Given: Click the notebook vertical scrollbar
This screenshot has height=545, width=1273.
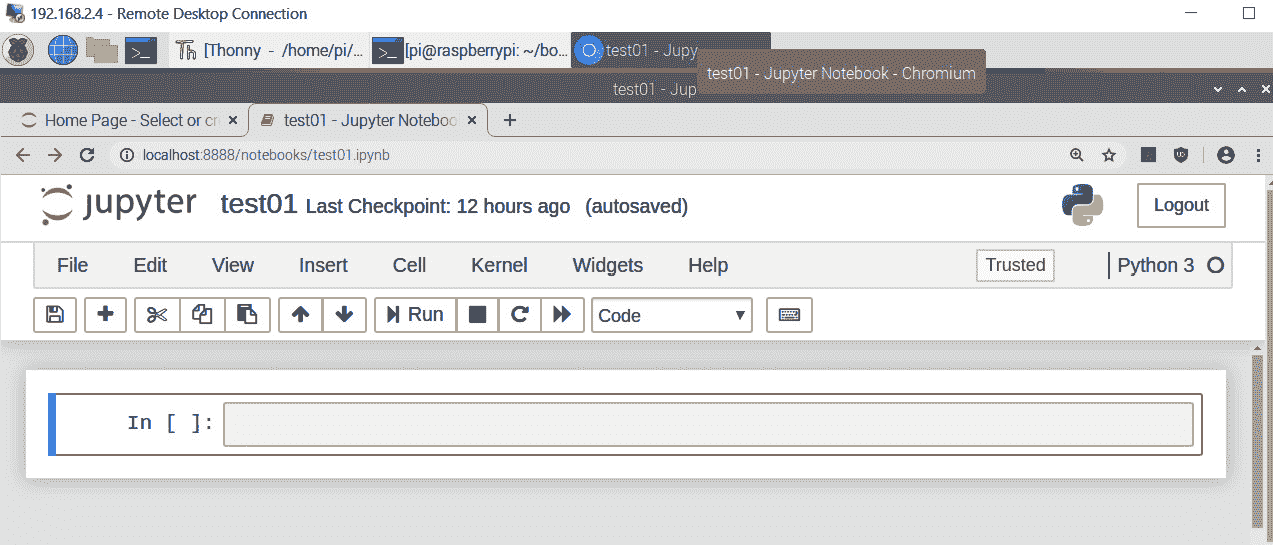Looking at the screenshot, I should tap(1258, 440).
